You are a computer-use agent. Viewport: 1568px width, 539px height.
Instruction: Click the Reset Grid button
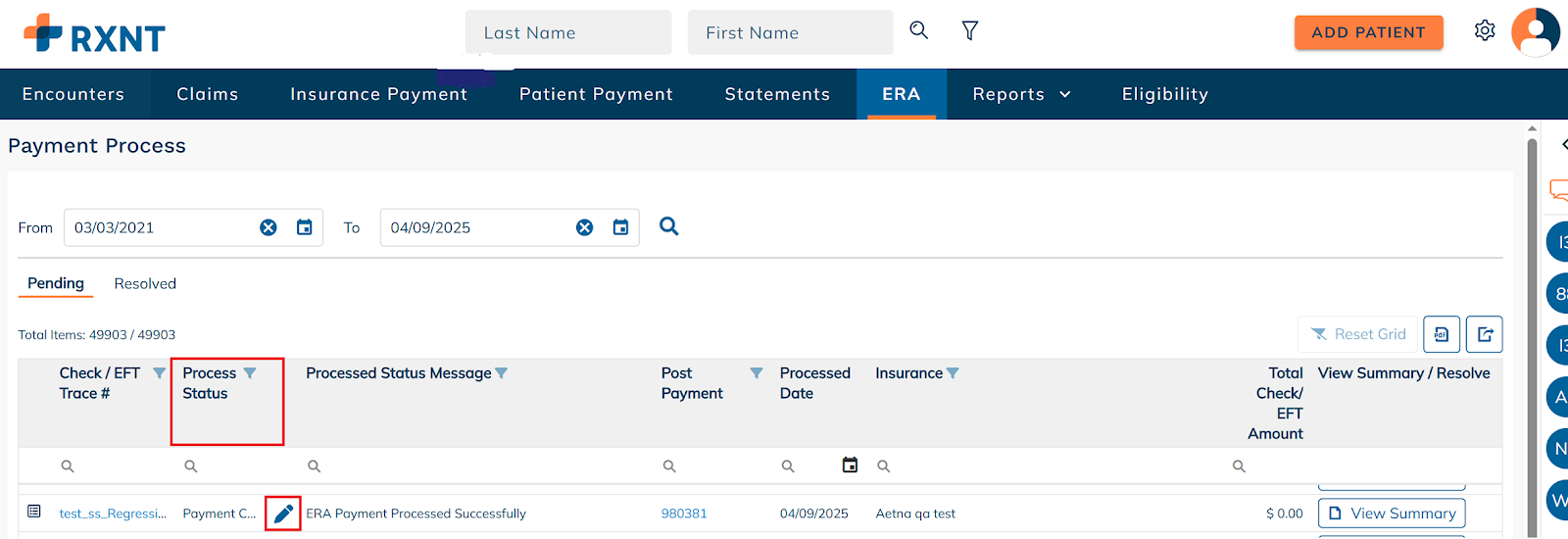tap(1358, 334)
